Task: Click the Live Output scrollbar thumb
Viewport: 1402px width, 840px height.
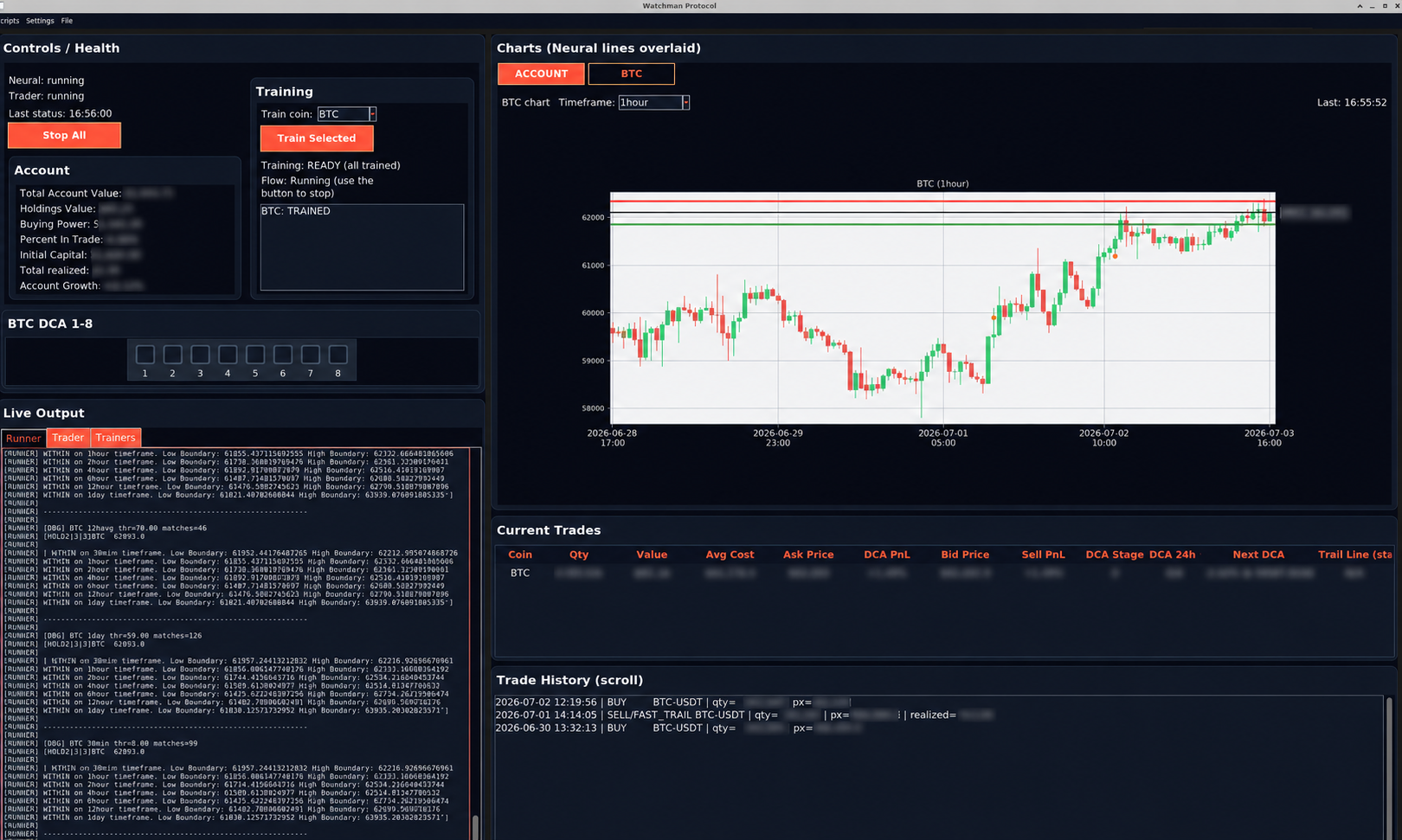Action: (x=475, y=827)
